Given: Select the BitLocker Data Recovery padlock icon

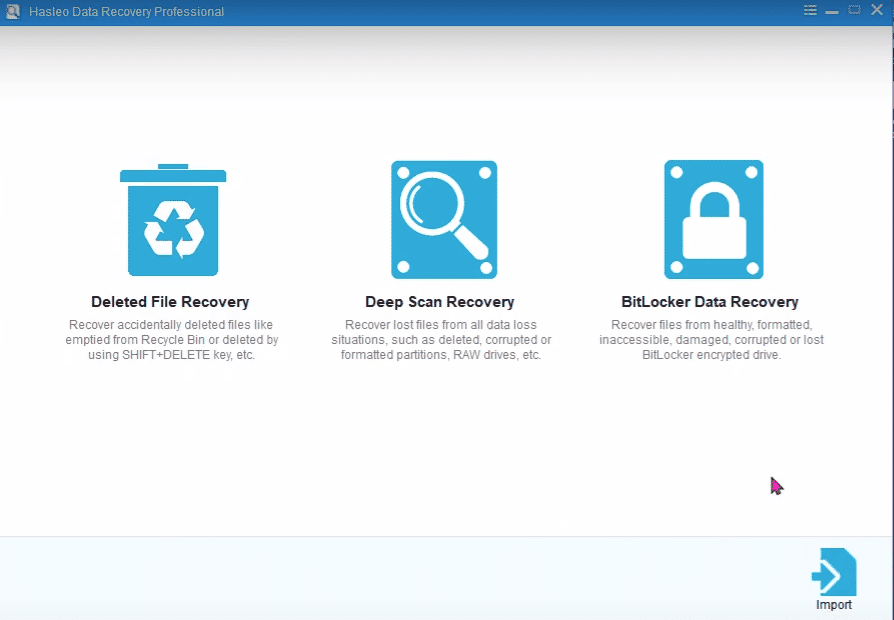Looking at the screenshot, I should click(714, 220).
